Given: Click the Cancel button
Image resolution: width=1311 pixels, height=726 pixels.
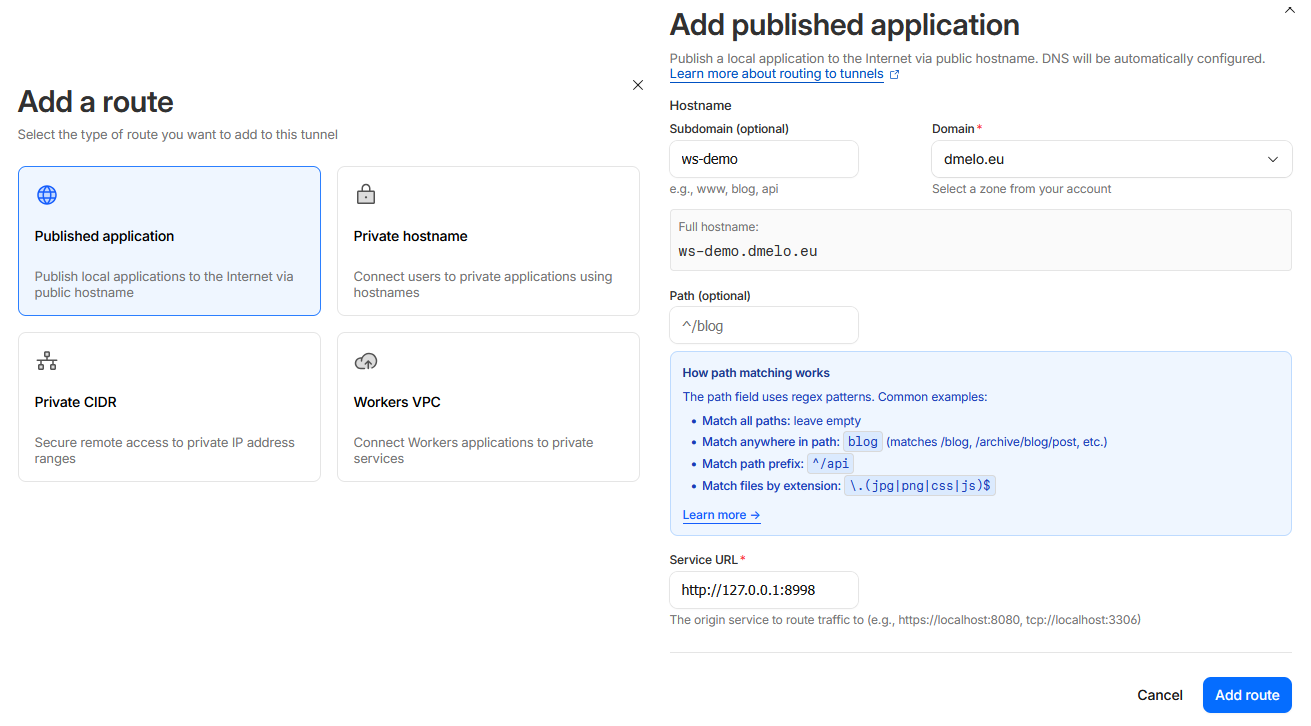Looking at the screenshot, I should tap(1159, 695).
